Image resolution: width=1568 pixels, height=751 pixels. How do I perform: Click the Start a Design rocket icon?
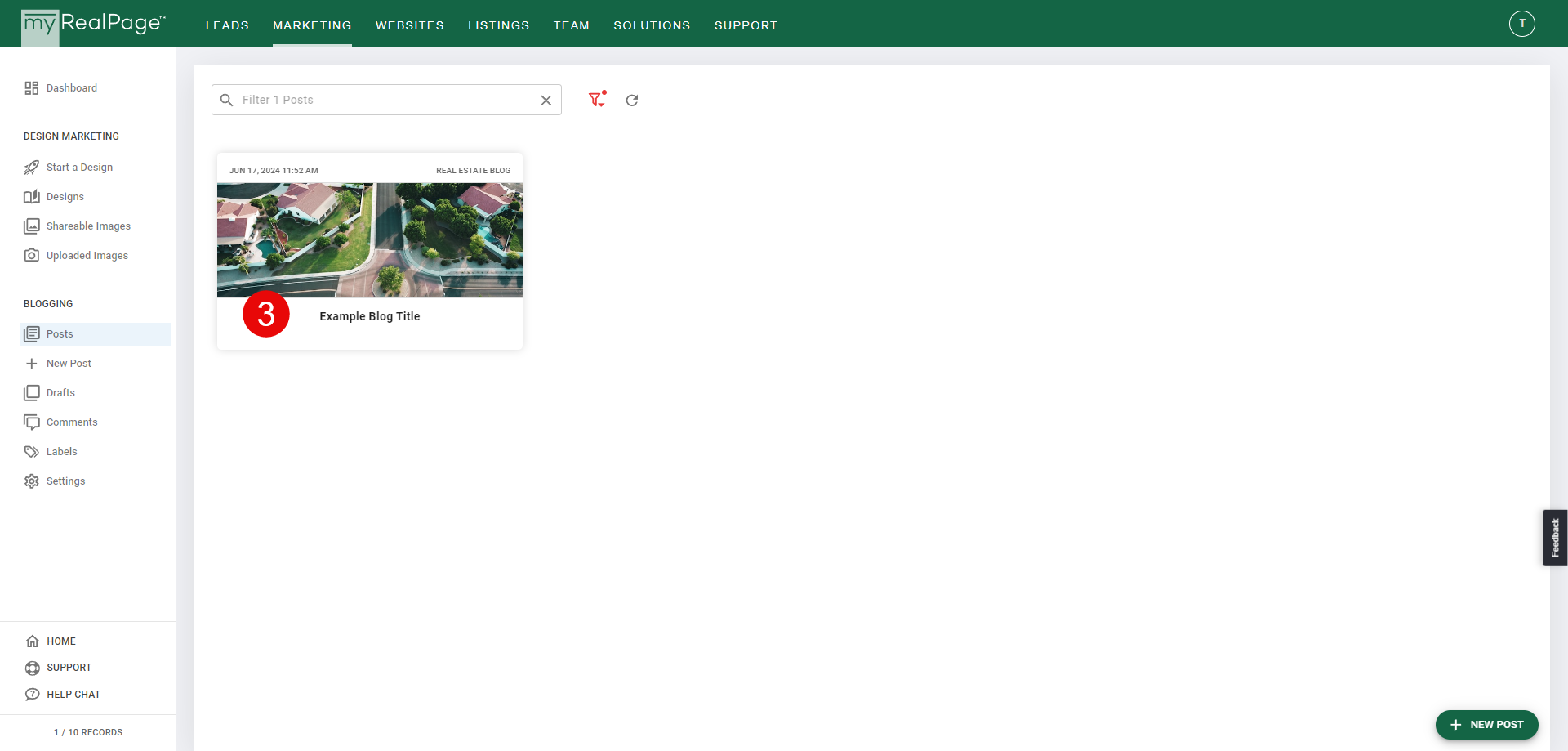click(x=32, y=168)
